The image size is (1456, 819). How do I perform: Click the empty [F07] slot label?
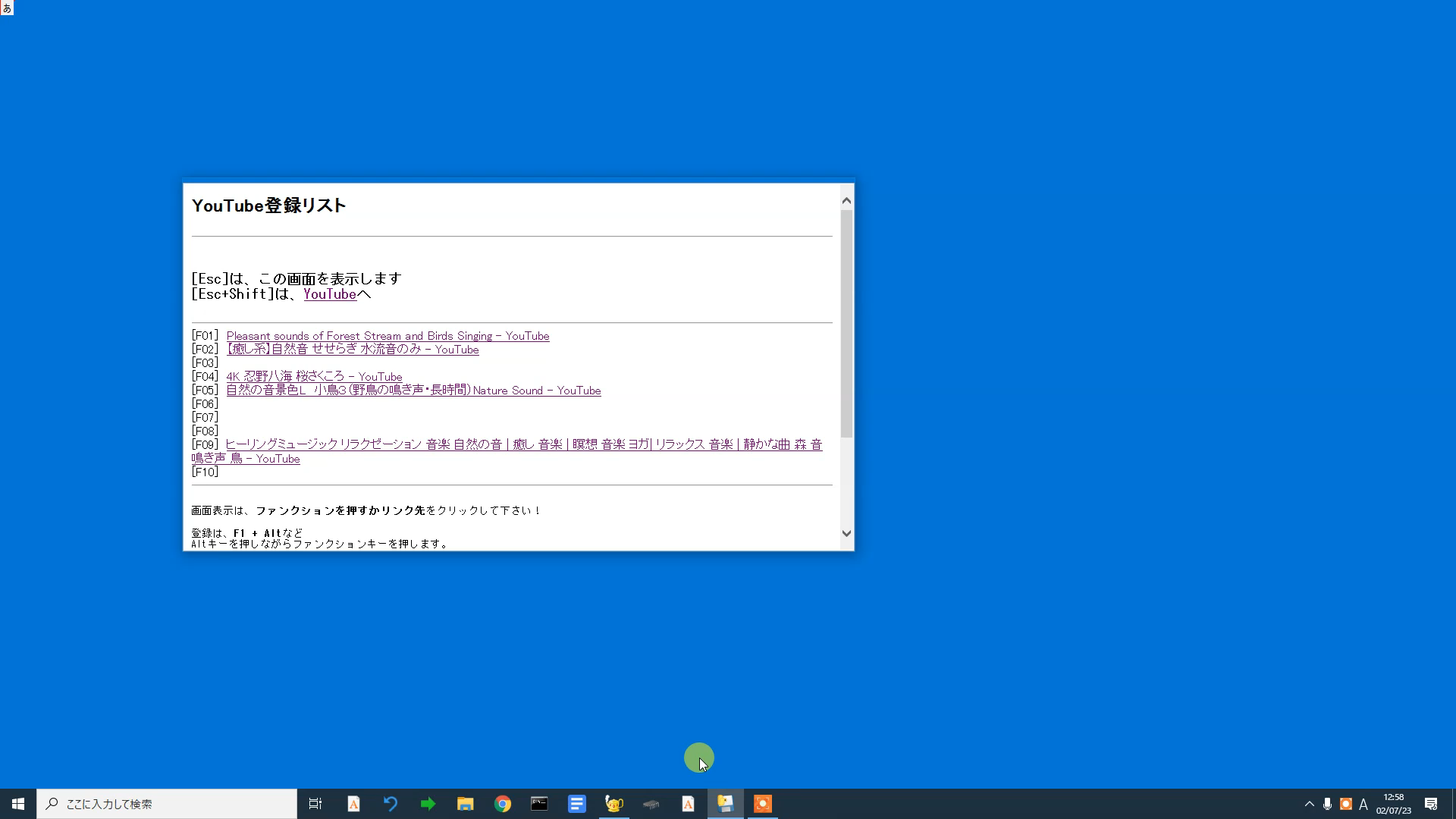205,418
